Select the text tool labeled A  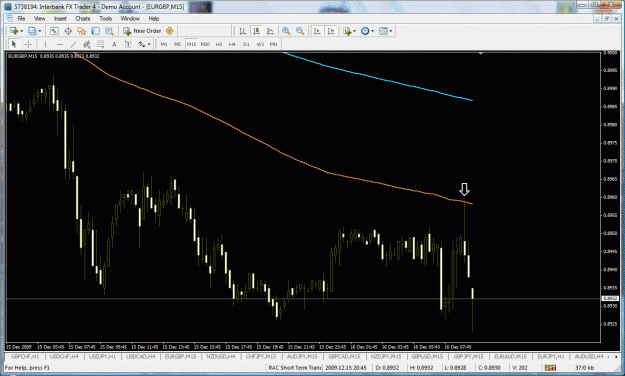pyautogui.click(x=114, y=44)
